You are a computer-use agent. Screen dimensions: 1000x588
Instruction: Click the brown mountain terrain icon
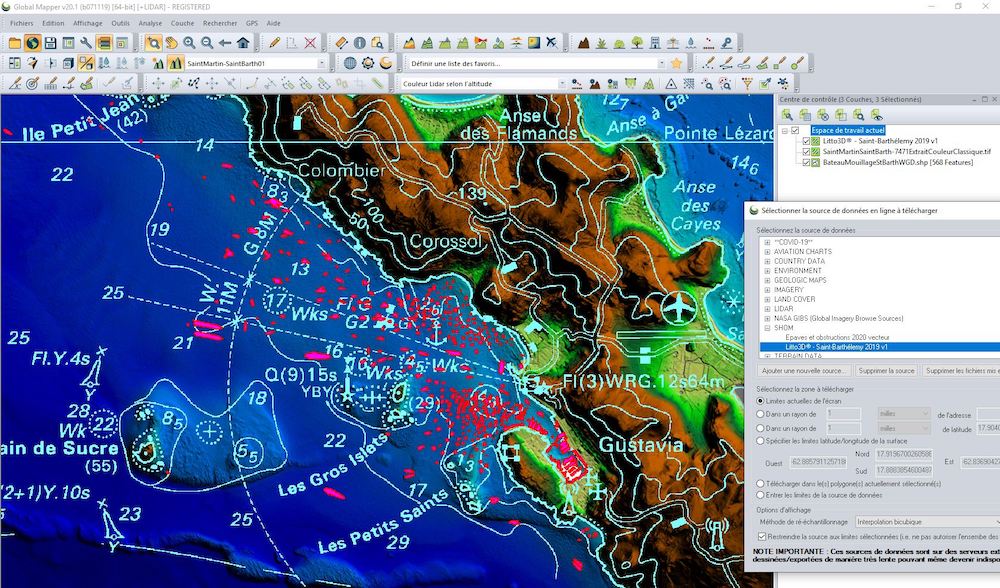(x=584, y=43)
